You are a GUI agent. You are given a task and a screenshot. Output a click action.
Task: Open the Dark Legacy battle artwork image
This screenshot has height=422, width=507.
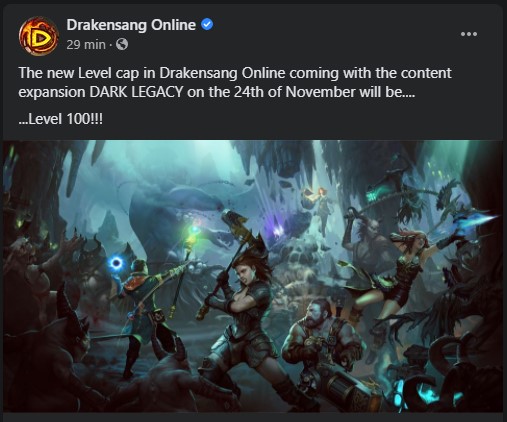point(253,276)
